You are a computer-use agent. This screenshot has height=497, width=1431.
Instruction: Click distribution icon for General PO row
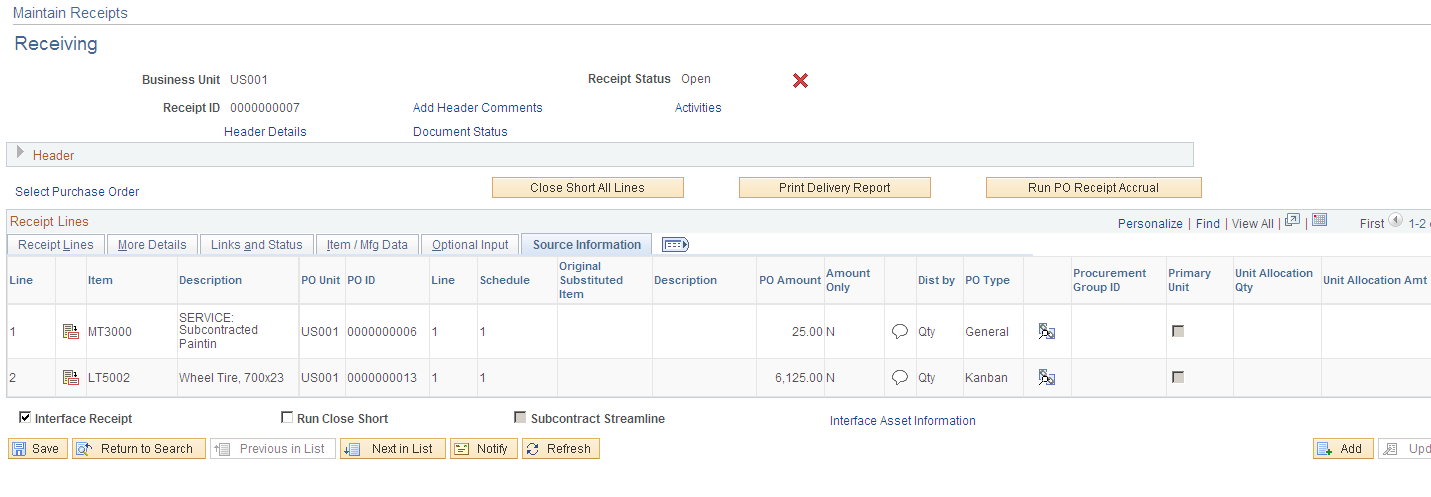coord(1047,332)
